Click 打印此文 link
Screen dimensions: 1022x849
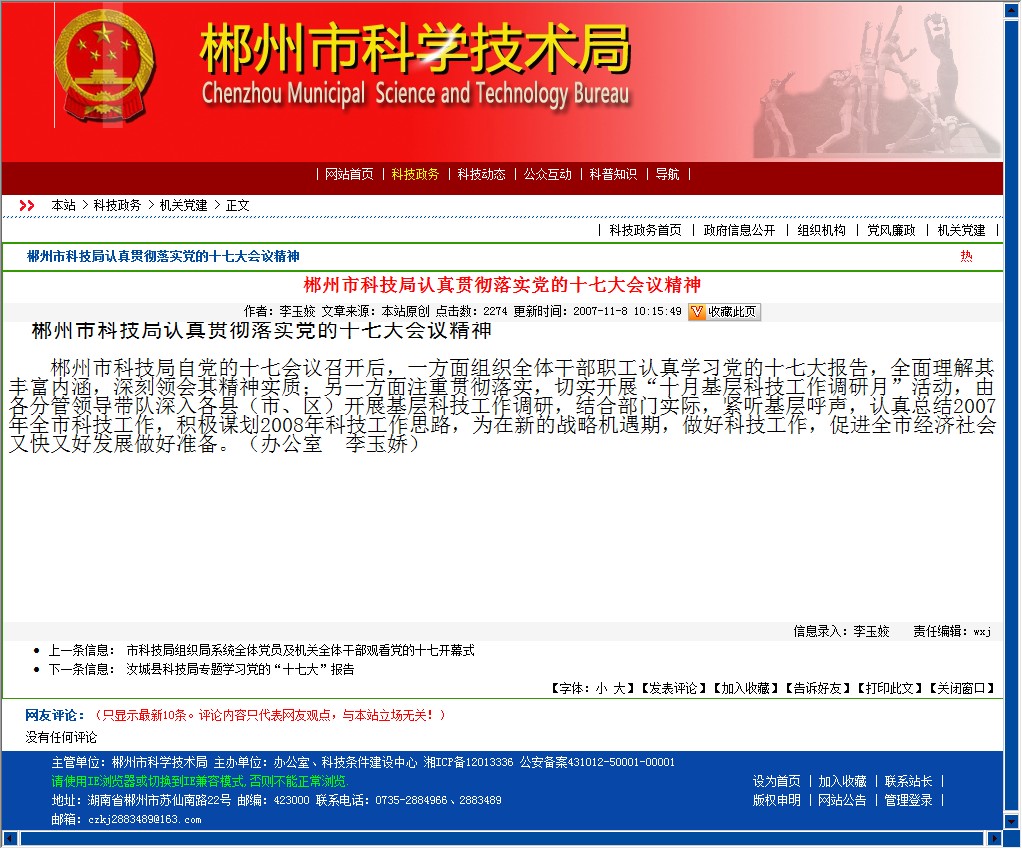point(890,688)
